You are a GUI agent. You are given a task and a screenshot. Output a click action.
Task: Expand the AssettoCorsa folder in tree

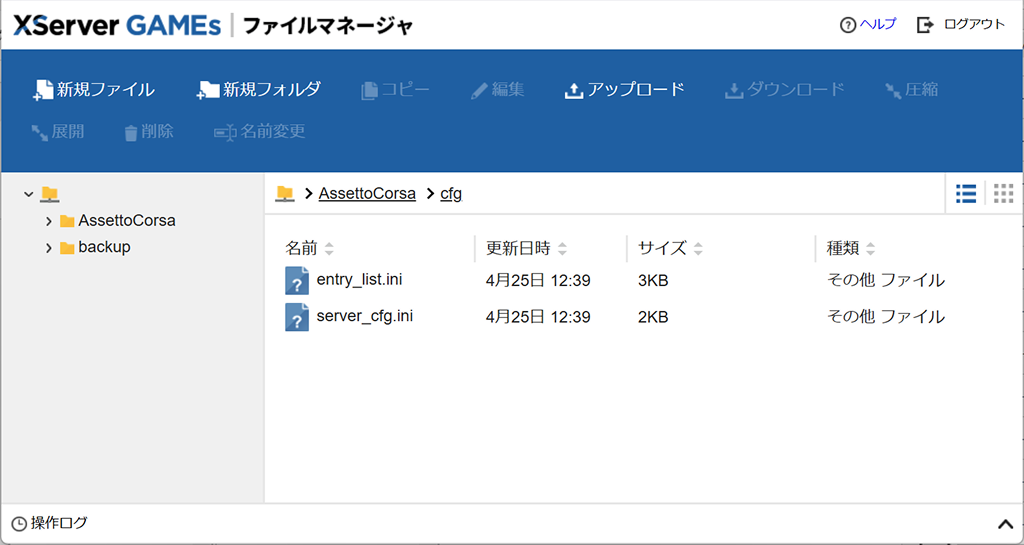coord(49,221)
